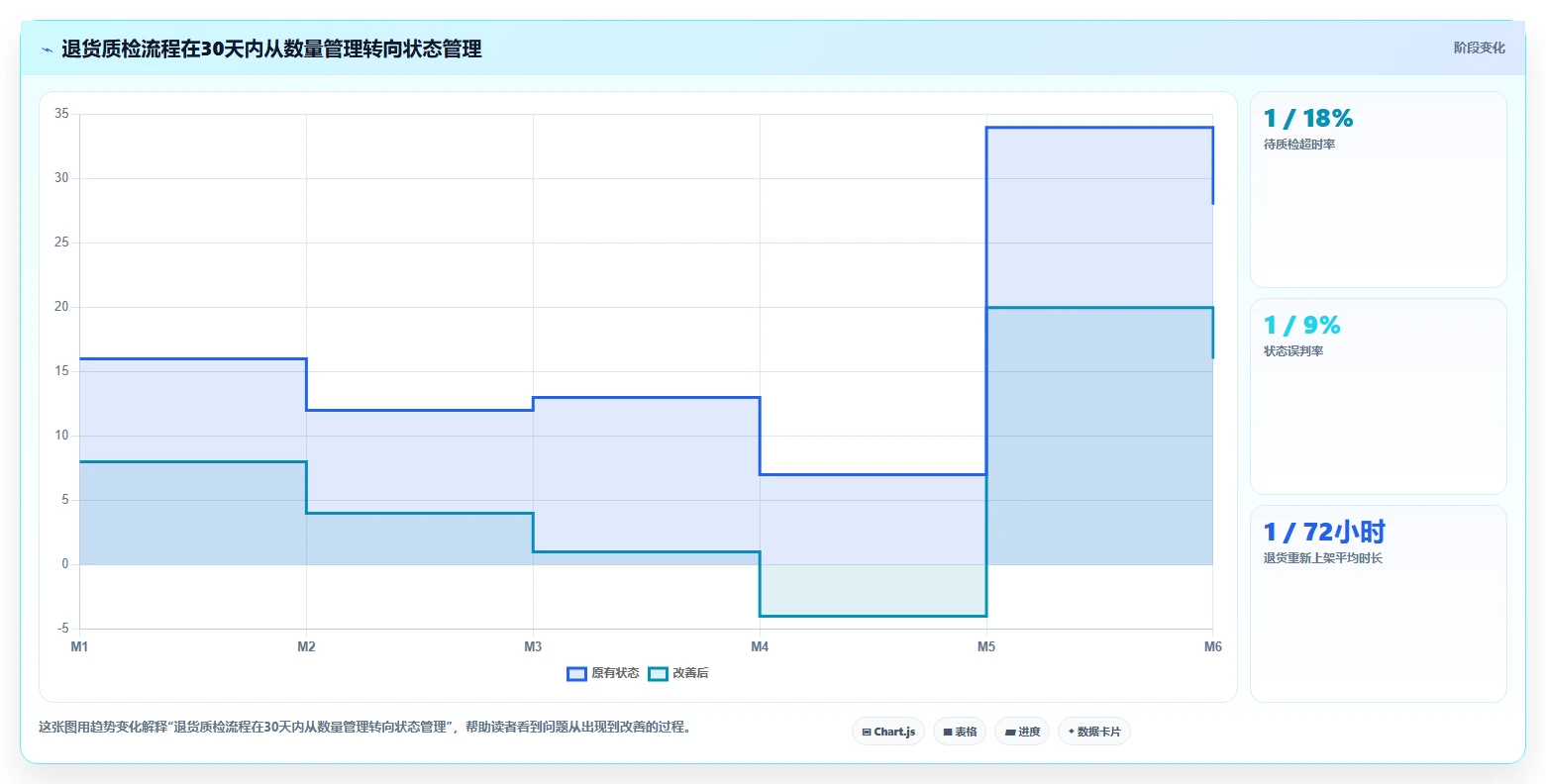Toggle the 原有状态 legend series
The height and width of the screenshot is (784, 1546).
click(603, 673)
